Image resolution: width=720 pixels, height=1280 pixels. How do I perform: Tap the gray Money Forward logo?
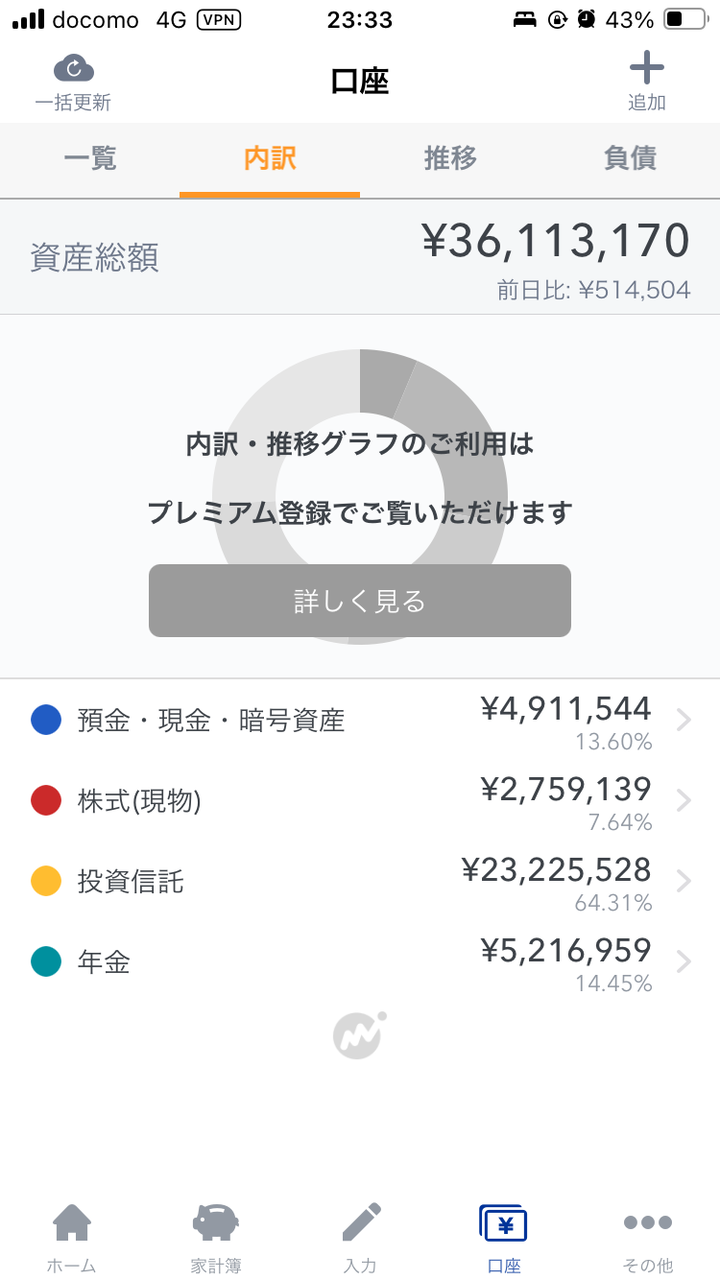(x=359, y=1036)
